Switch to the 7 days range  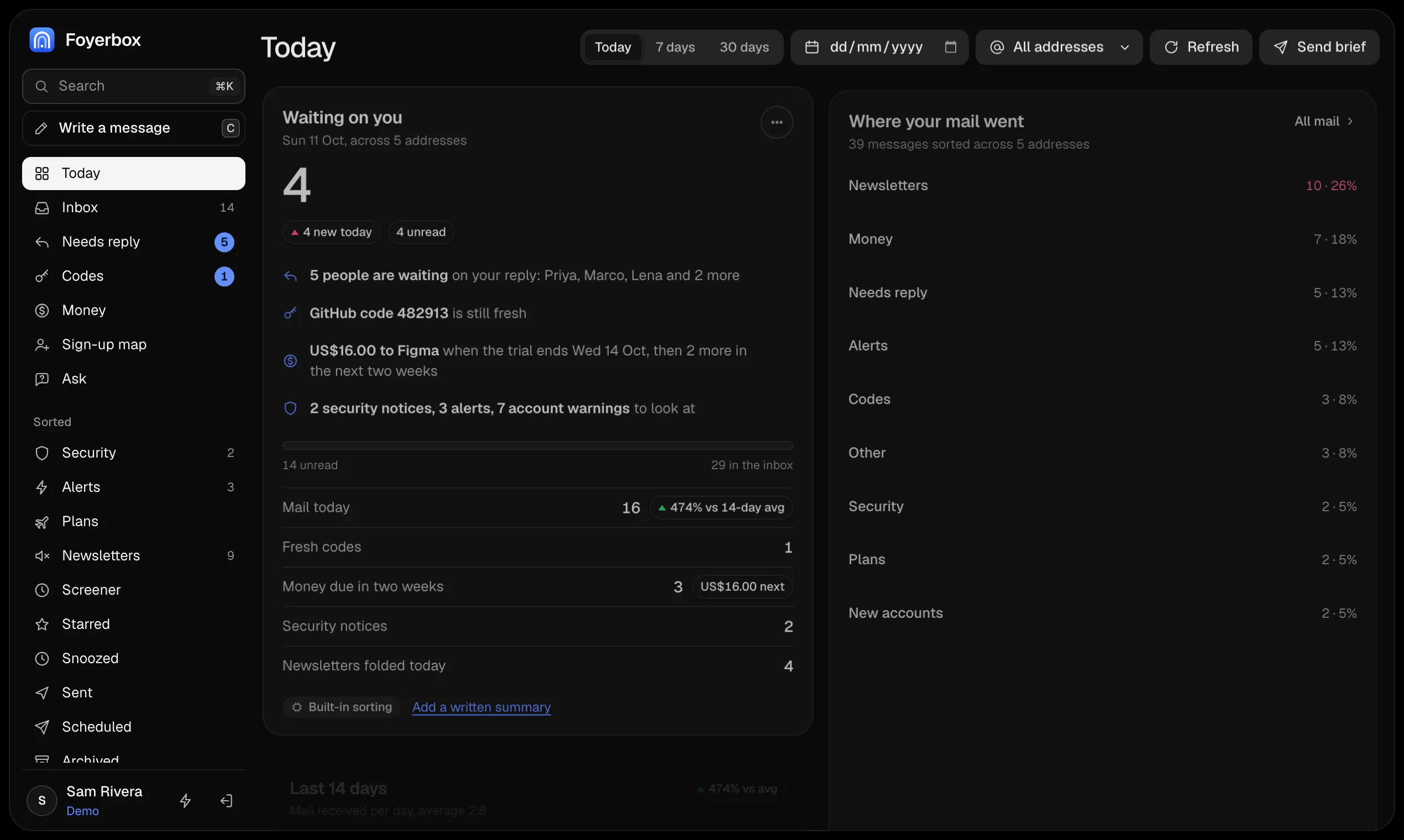[x=675, y=47]
